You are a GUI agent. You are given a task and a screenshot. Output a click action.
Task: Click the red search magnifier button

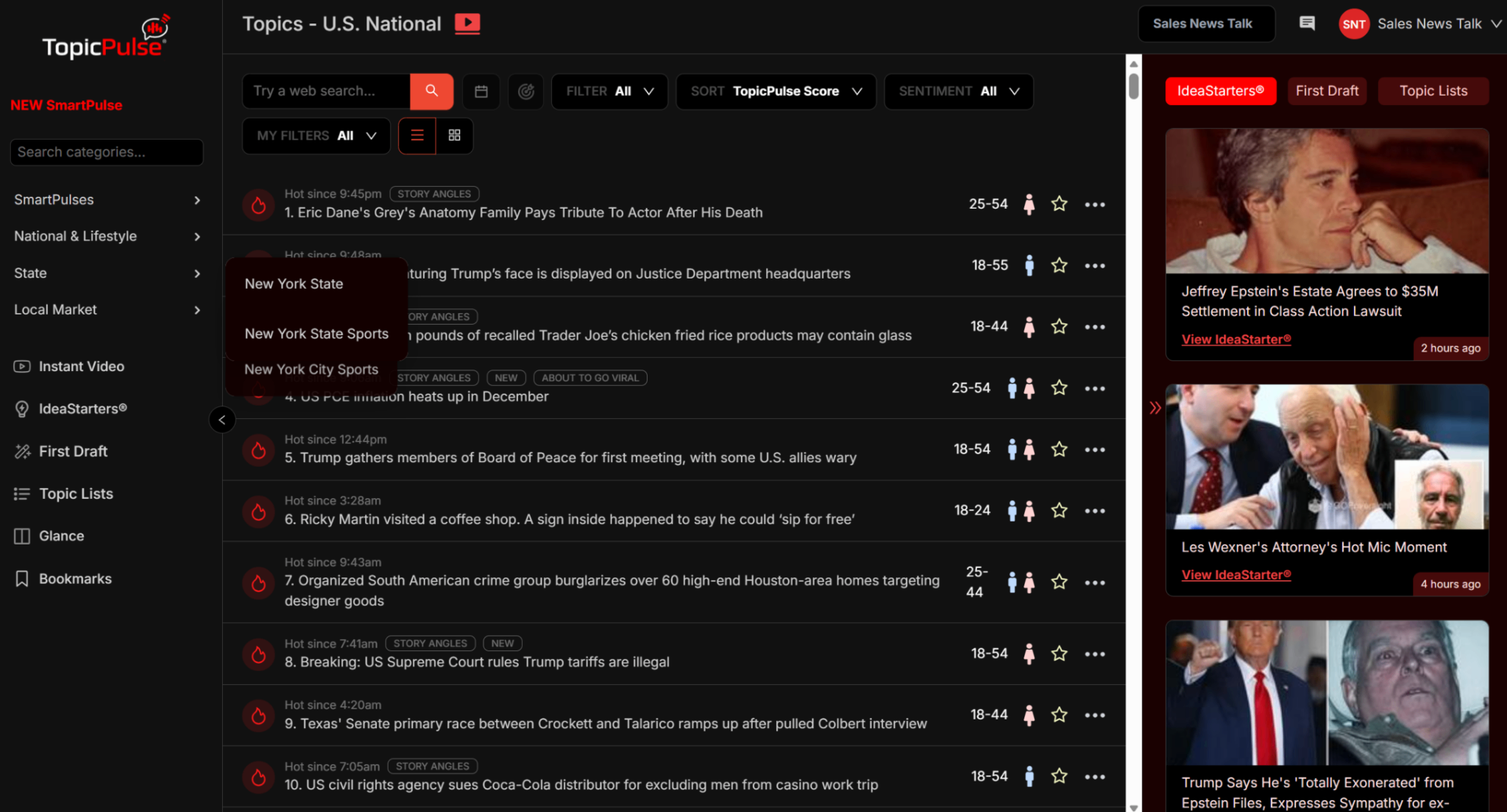(431, 91)
